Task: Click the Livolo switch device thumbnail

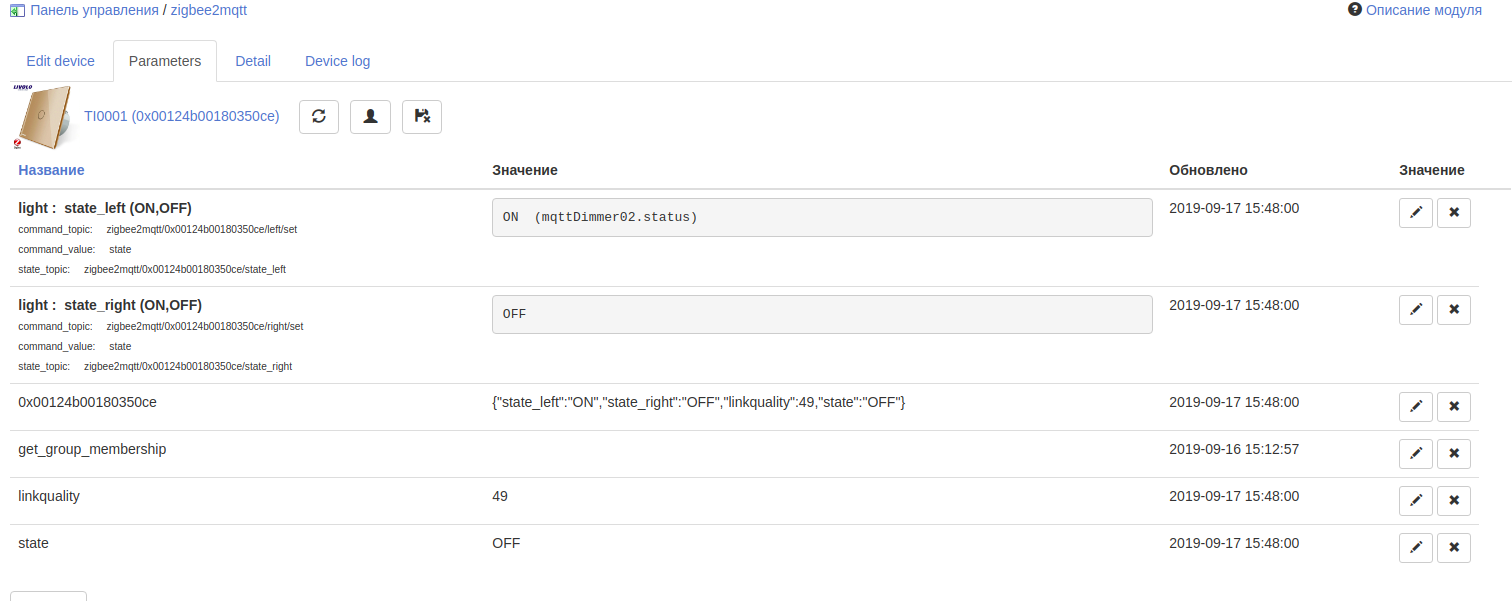Action: 43,117
